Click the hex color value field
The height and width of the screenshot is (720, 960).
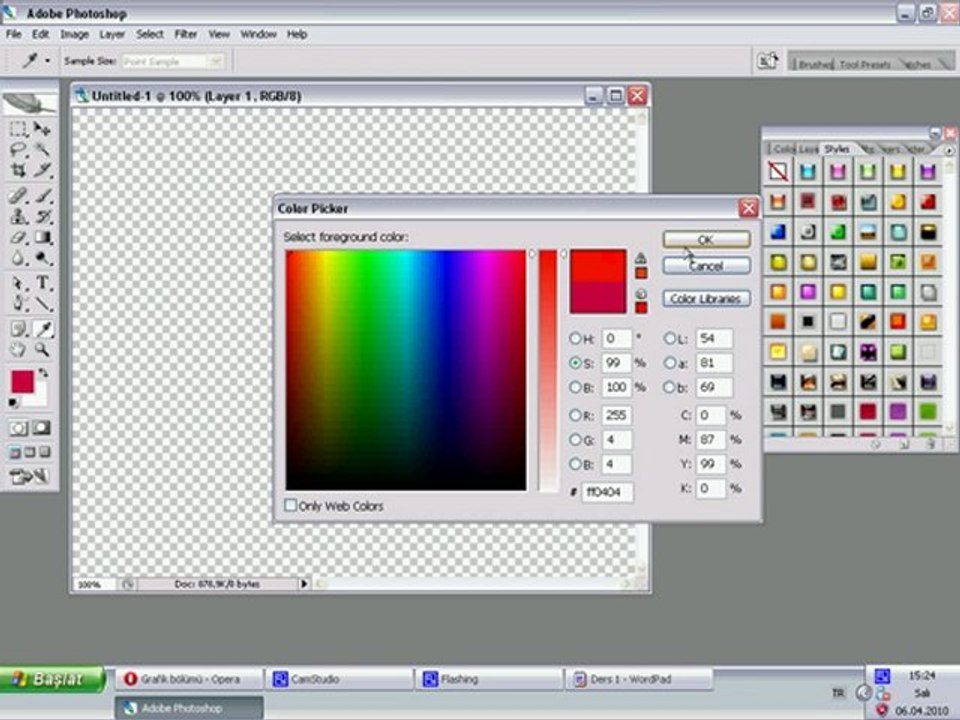click(x=607, y=492)
